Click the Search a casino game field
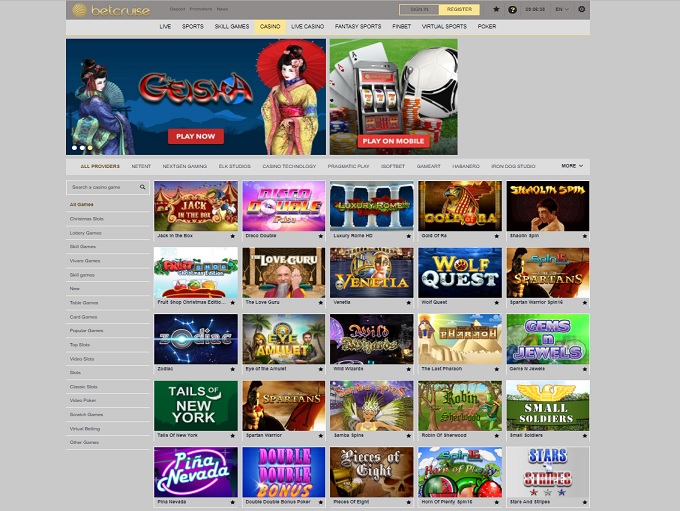The height and width of the screenshot is (511, 680). [x=102, y=187]
